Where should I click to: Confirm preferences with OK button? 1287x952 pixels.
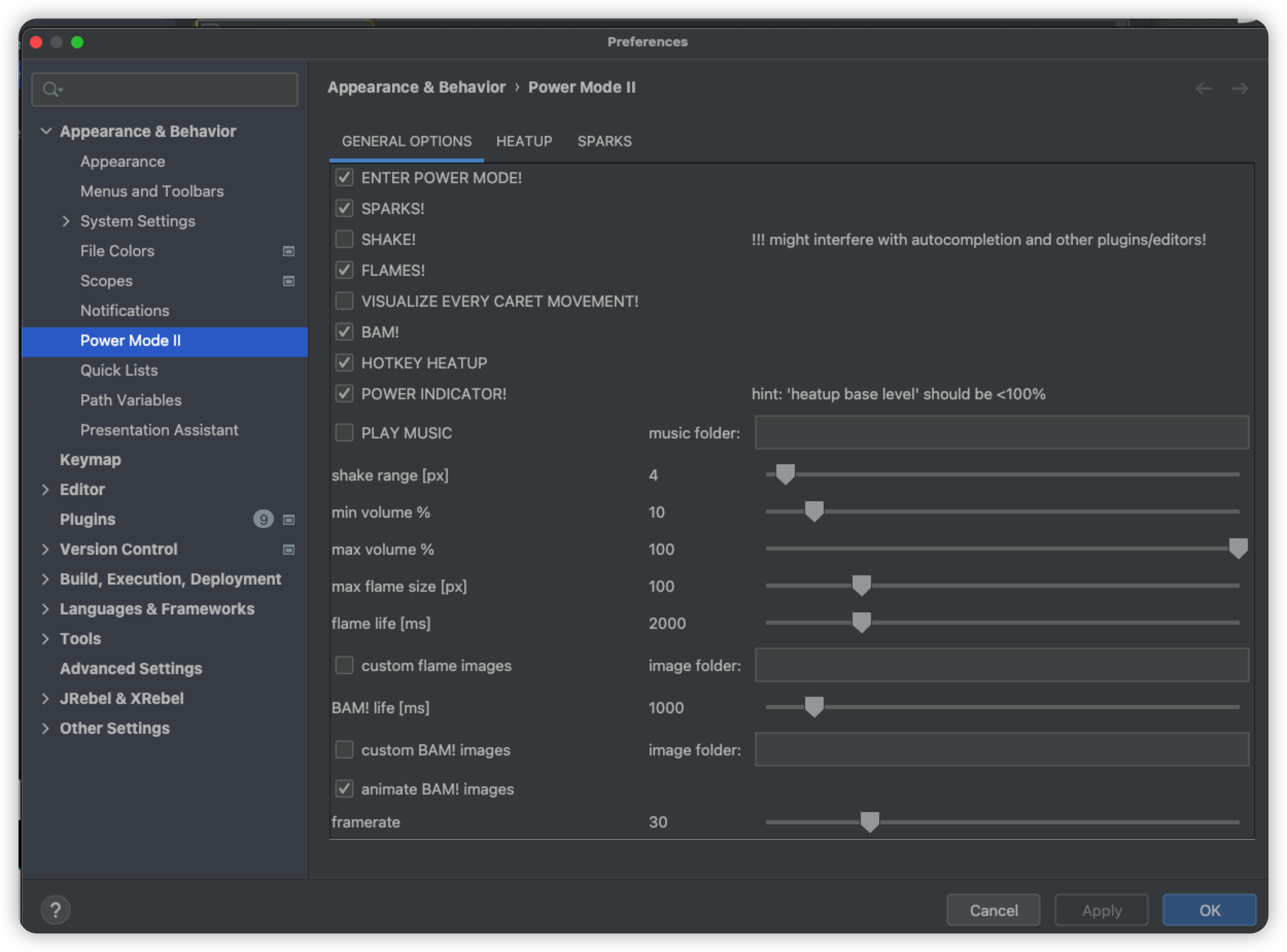[1209, 910]
